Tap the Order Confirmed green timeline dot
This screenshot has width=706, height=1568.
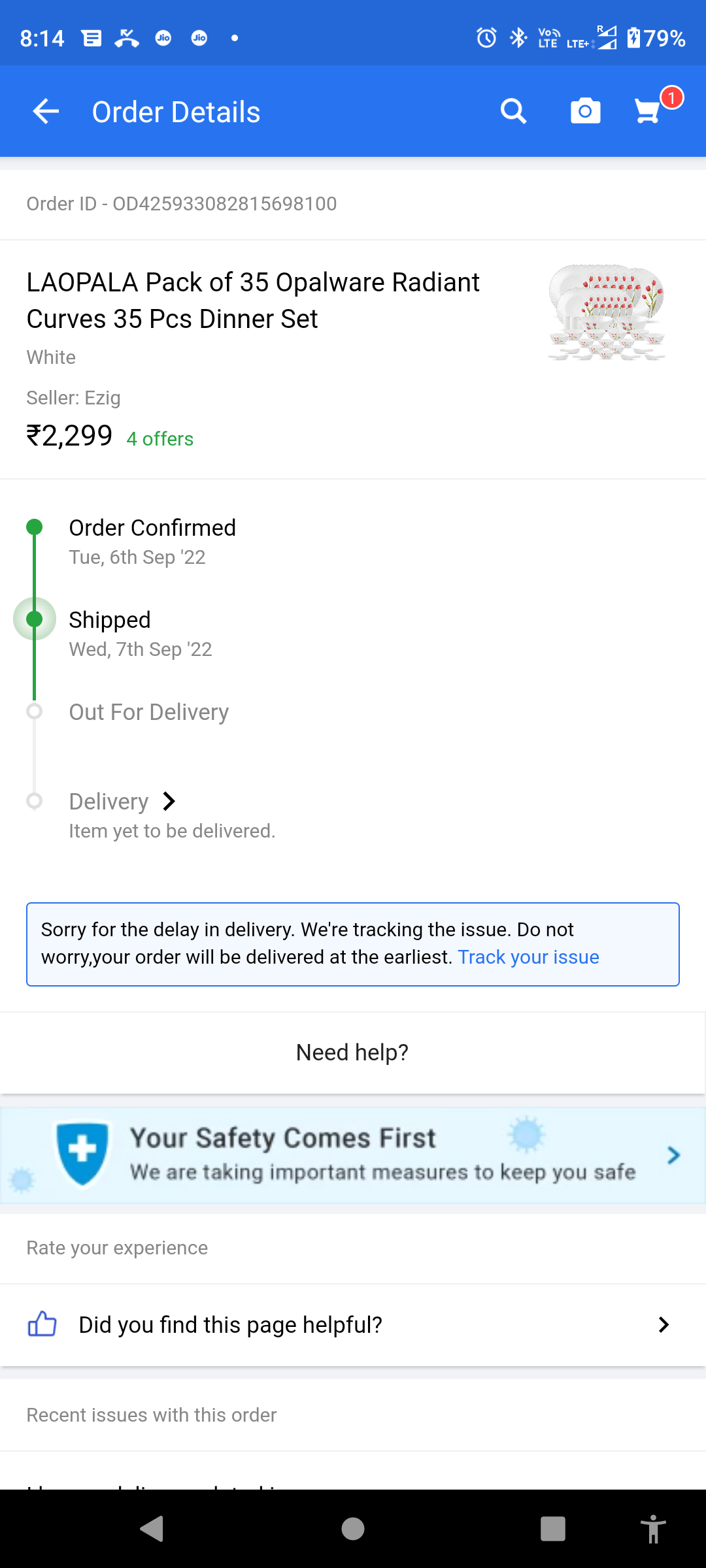pyautogui.click(x=35, y=527)
